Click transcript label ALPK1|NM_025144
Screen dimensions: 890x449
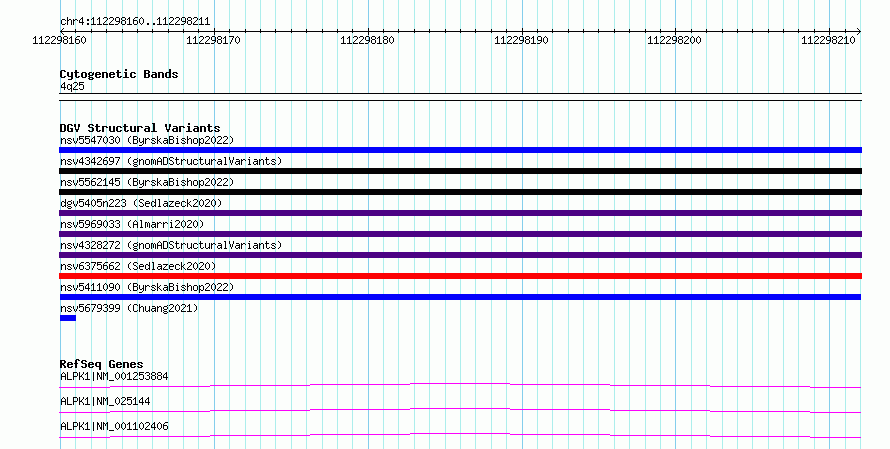pyautogui.click(x=105, y=401)
